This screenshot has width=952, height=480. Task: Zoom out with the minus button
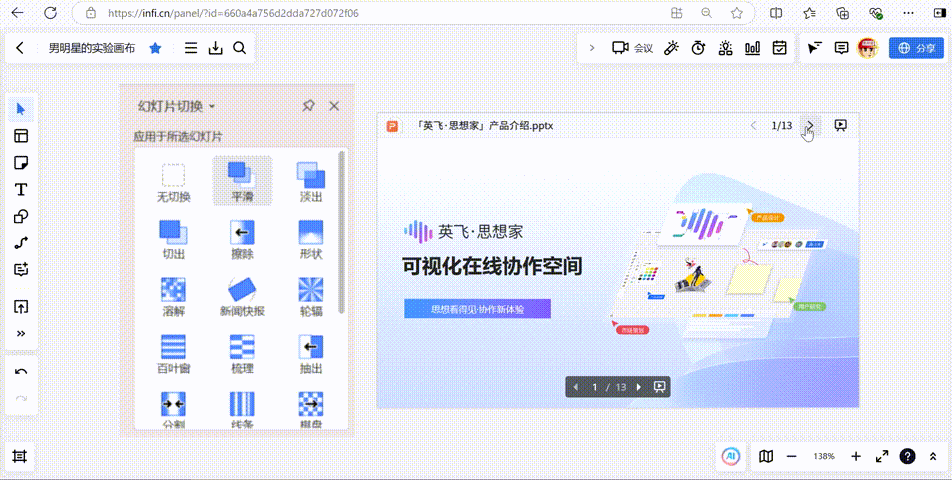tap(792, 456)
